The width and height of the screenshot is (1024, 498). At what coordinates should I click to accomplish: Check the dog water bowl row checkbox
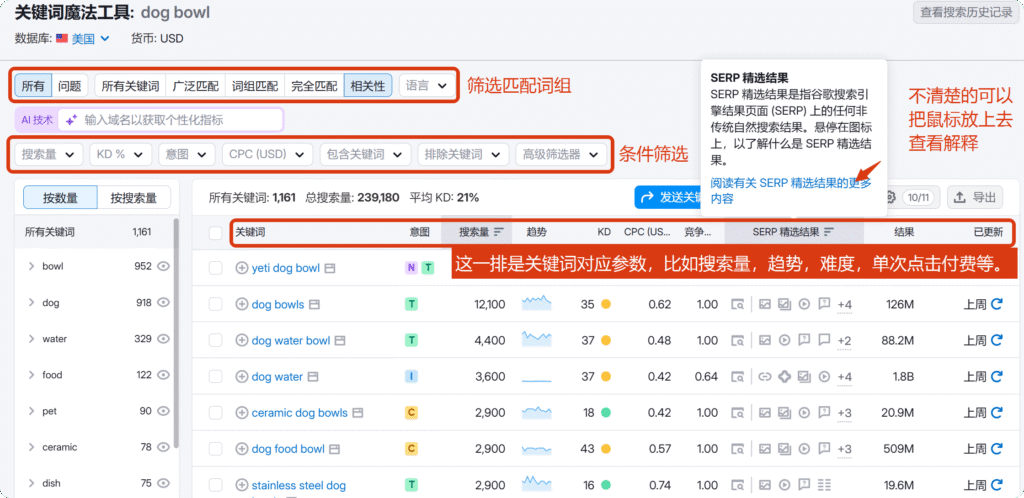tap(216, 340)
